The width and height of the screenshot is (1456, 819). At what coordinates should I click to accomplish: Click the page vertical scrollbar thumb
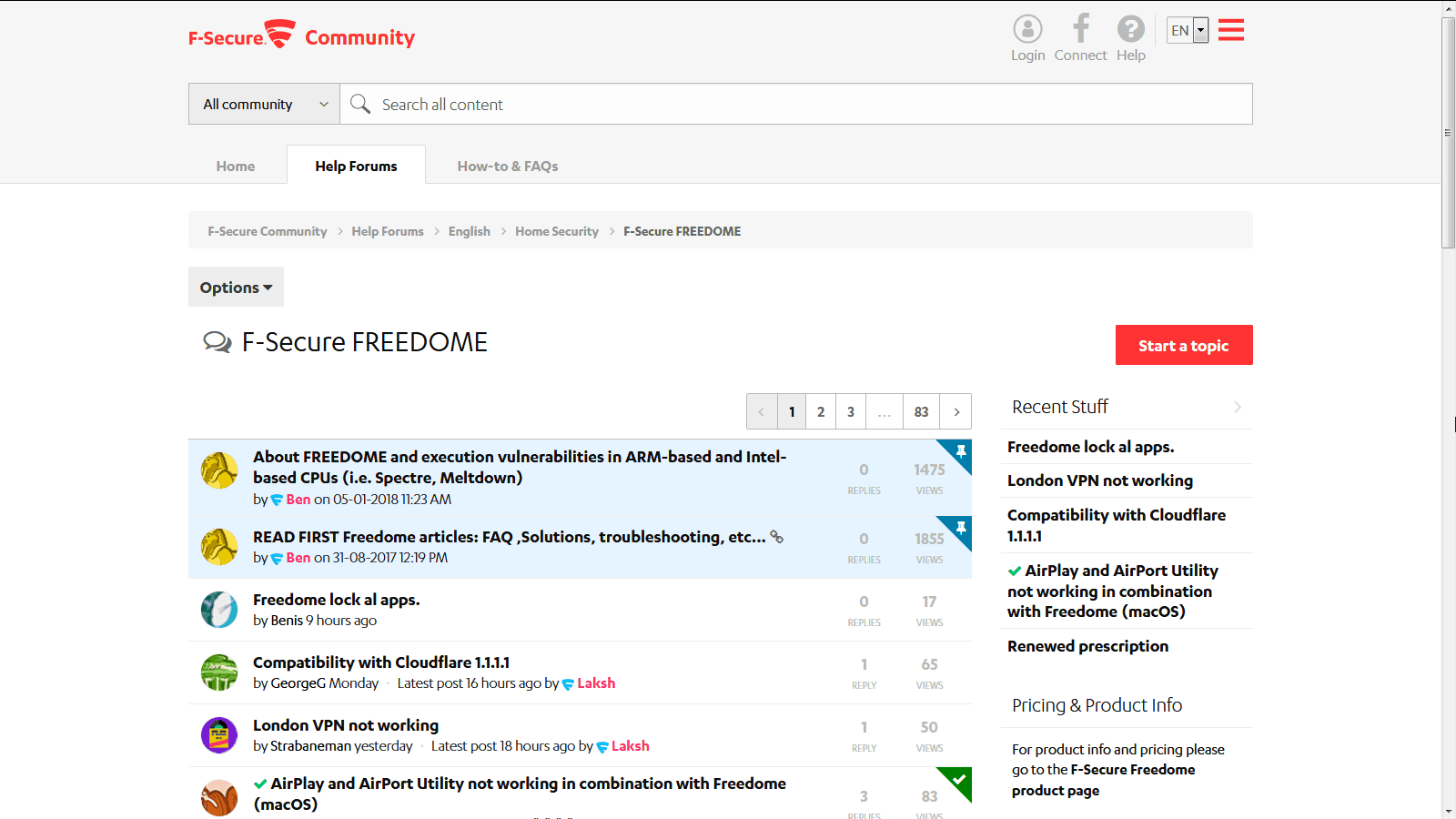point(1449,132)
